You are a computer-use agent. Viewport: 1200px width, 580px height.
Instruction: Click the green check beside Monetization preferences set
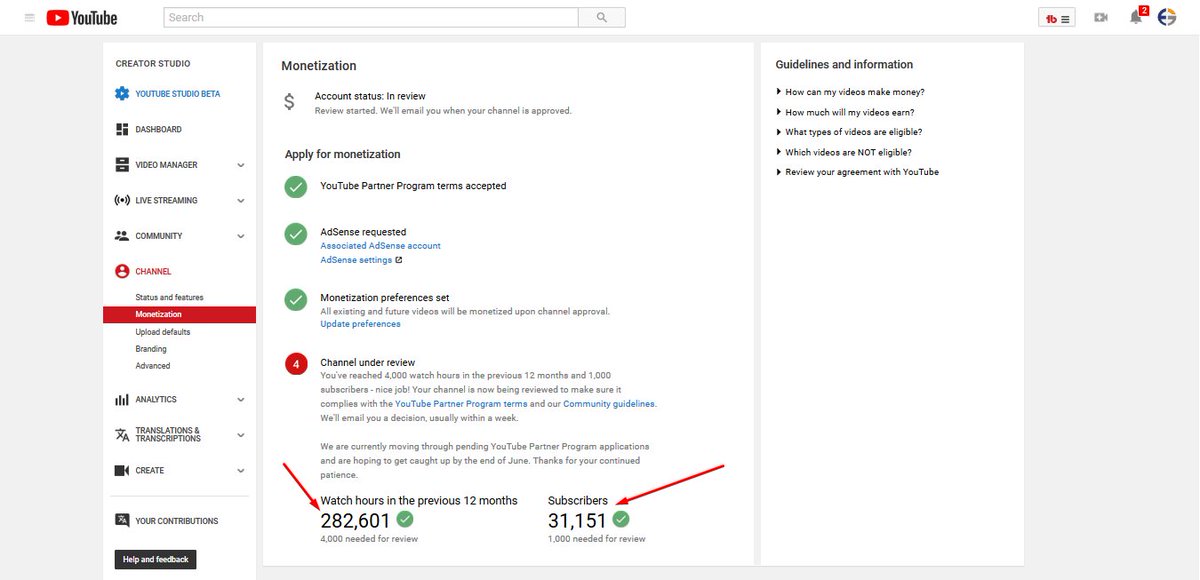pos(295,299)
